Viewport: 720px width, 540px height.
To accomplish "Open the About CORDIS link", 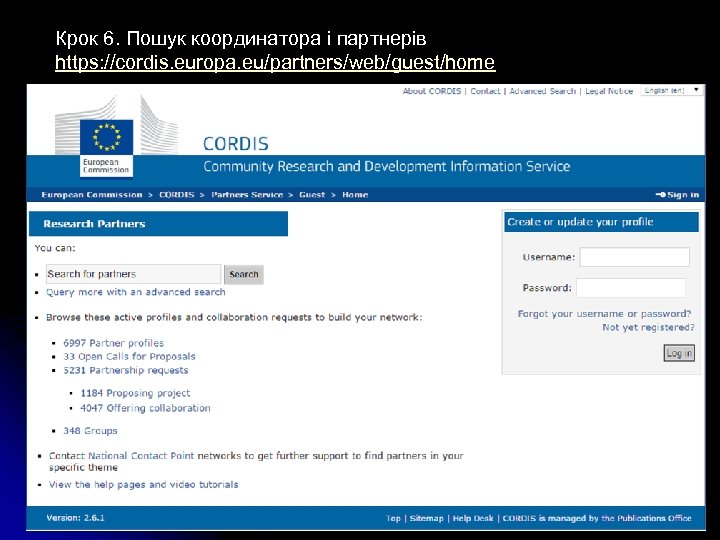I will pos(432,91).
